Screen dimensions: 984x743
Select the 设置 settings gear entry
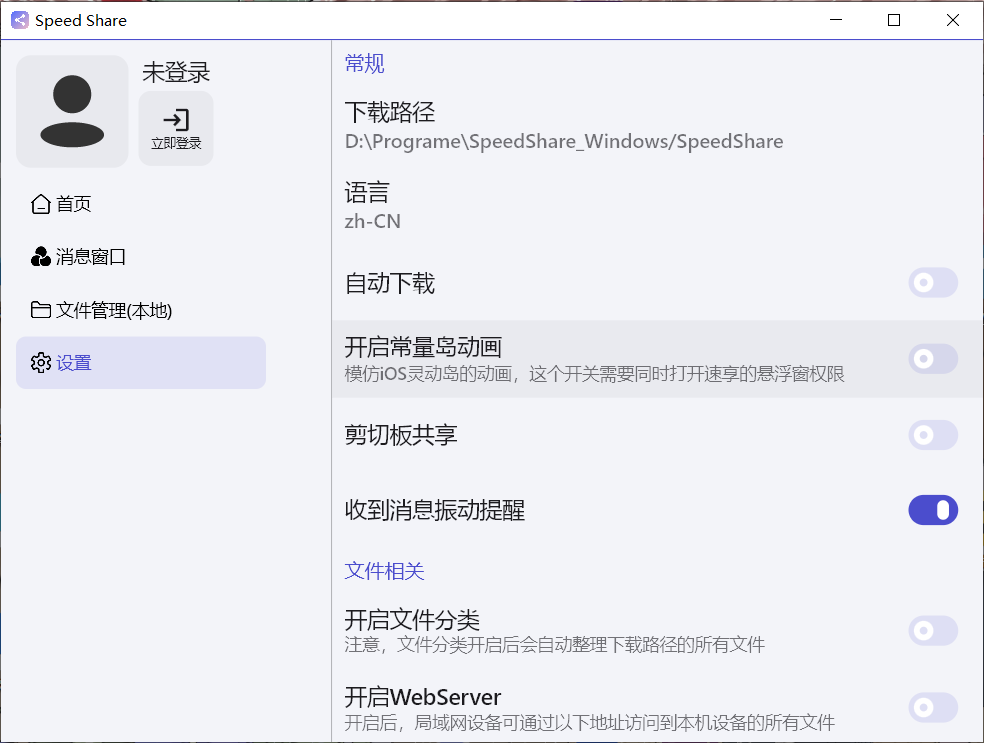point(70,364)
